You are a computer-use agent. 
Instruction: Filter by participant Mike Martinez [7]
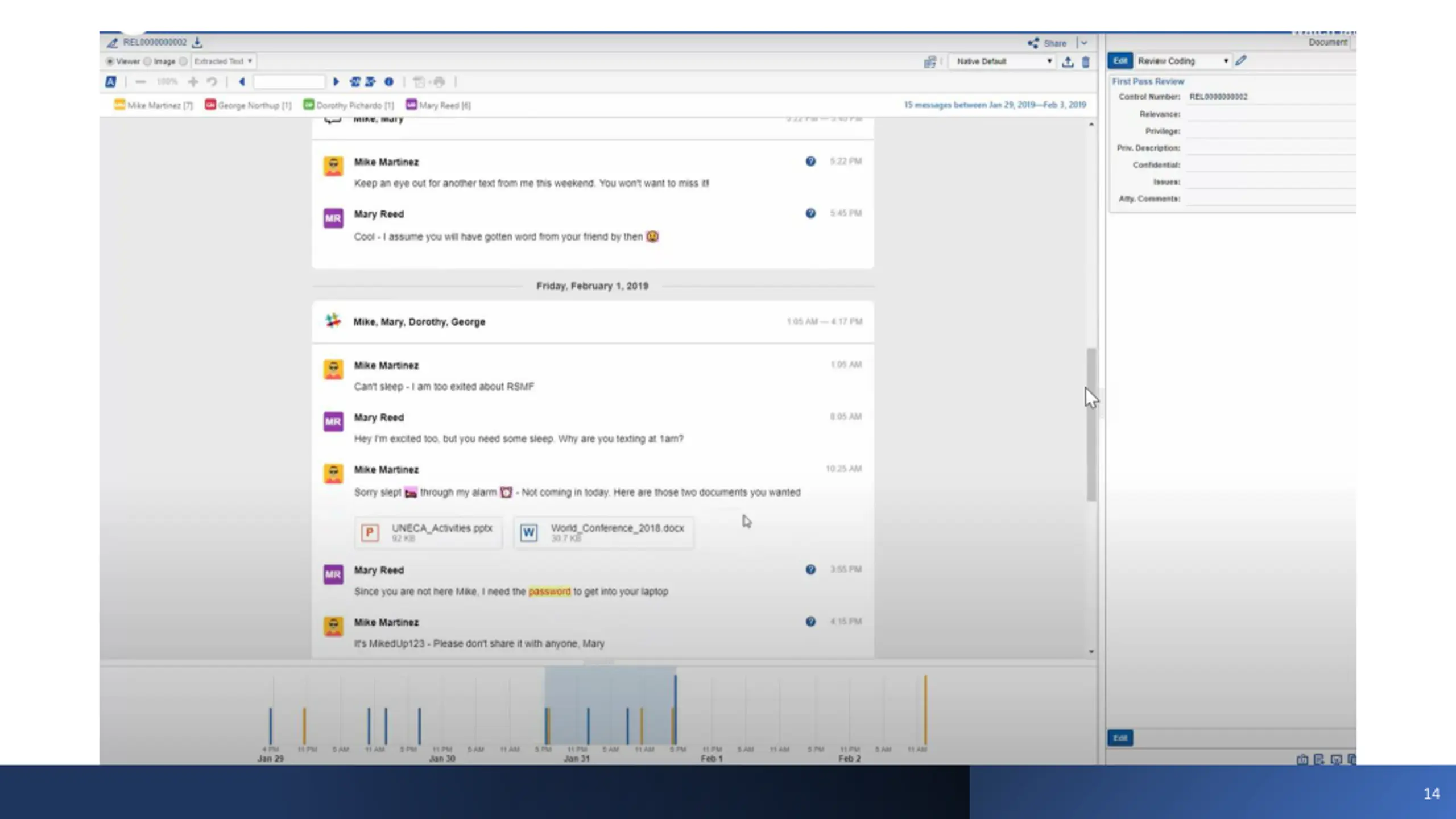coord(154,105)
